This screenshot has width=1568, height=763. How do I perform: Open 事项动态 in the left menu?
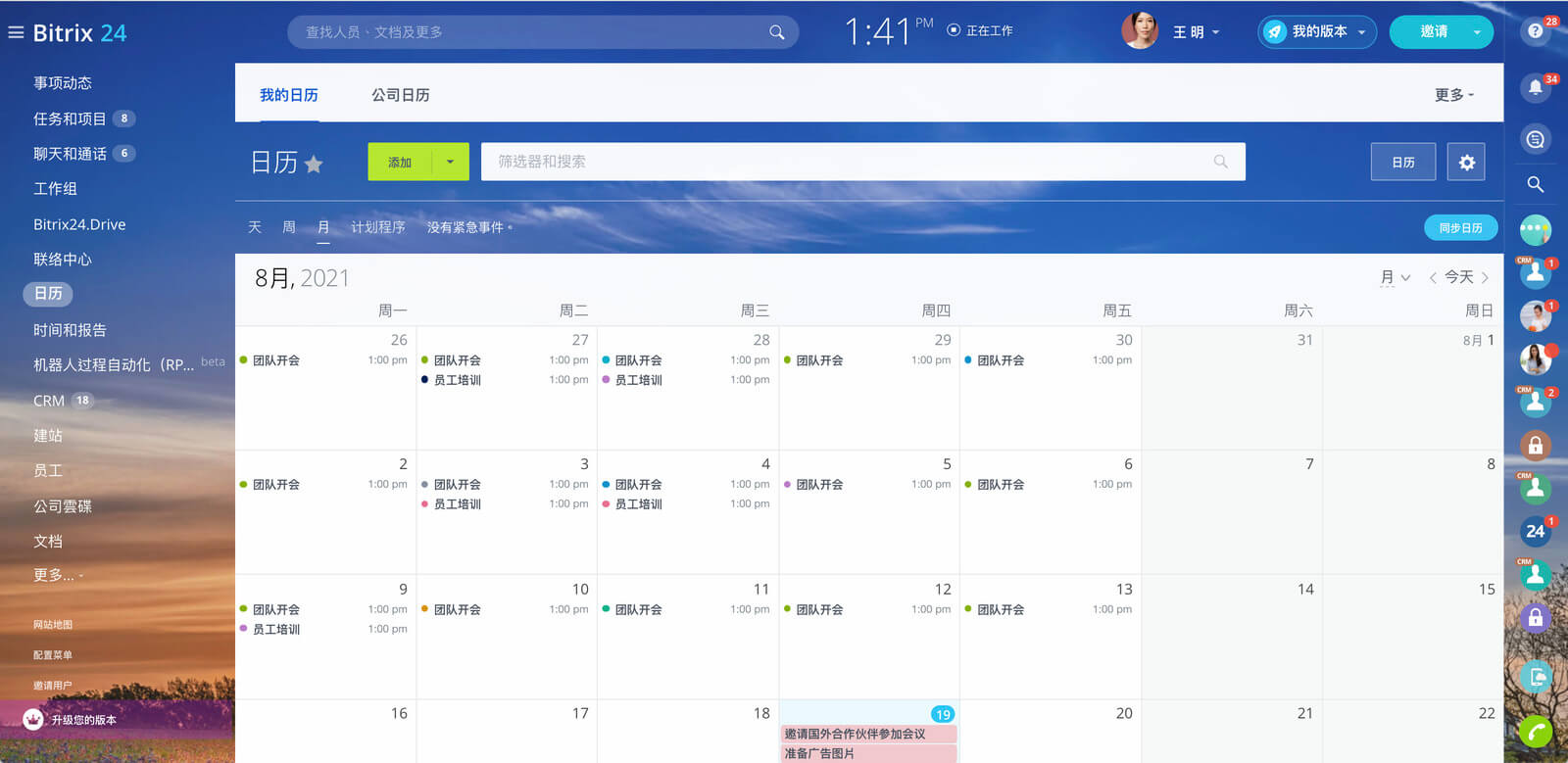click(x=63, y=83)
